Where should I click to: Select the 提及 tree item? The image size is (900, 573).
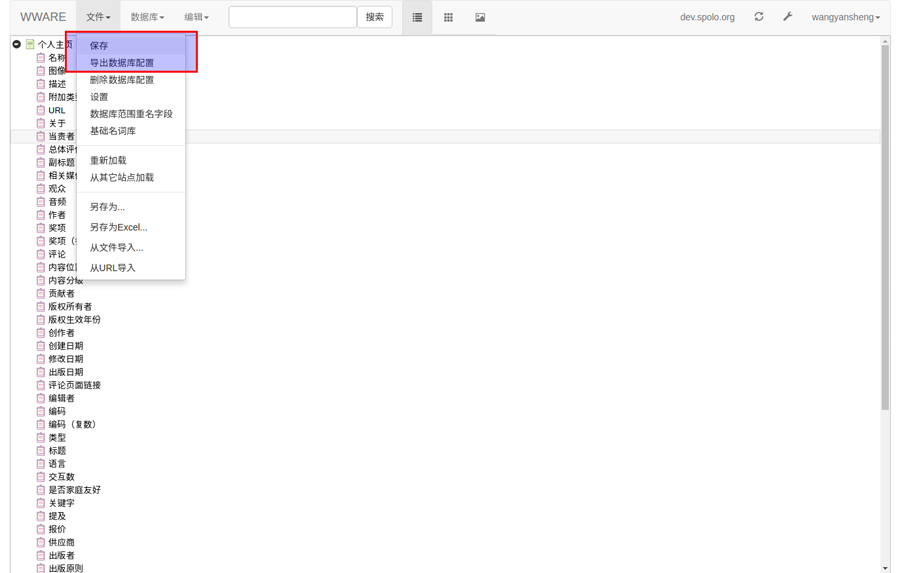pyautogui.click(x=57, y=516)
